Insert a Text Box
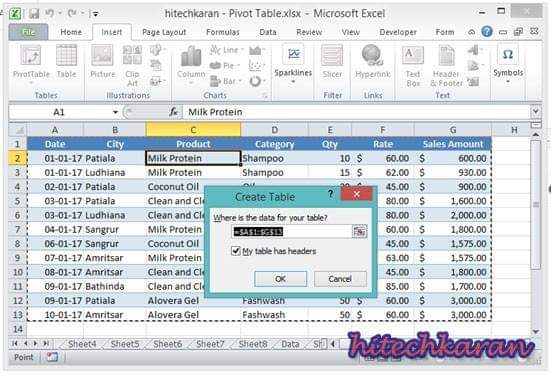Screen dimensions: 551x375 coord(413,66)
